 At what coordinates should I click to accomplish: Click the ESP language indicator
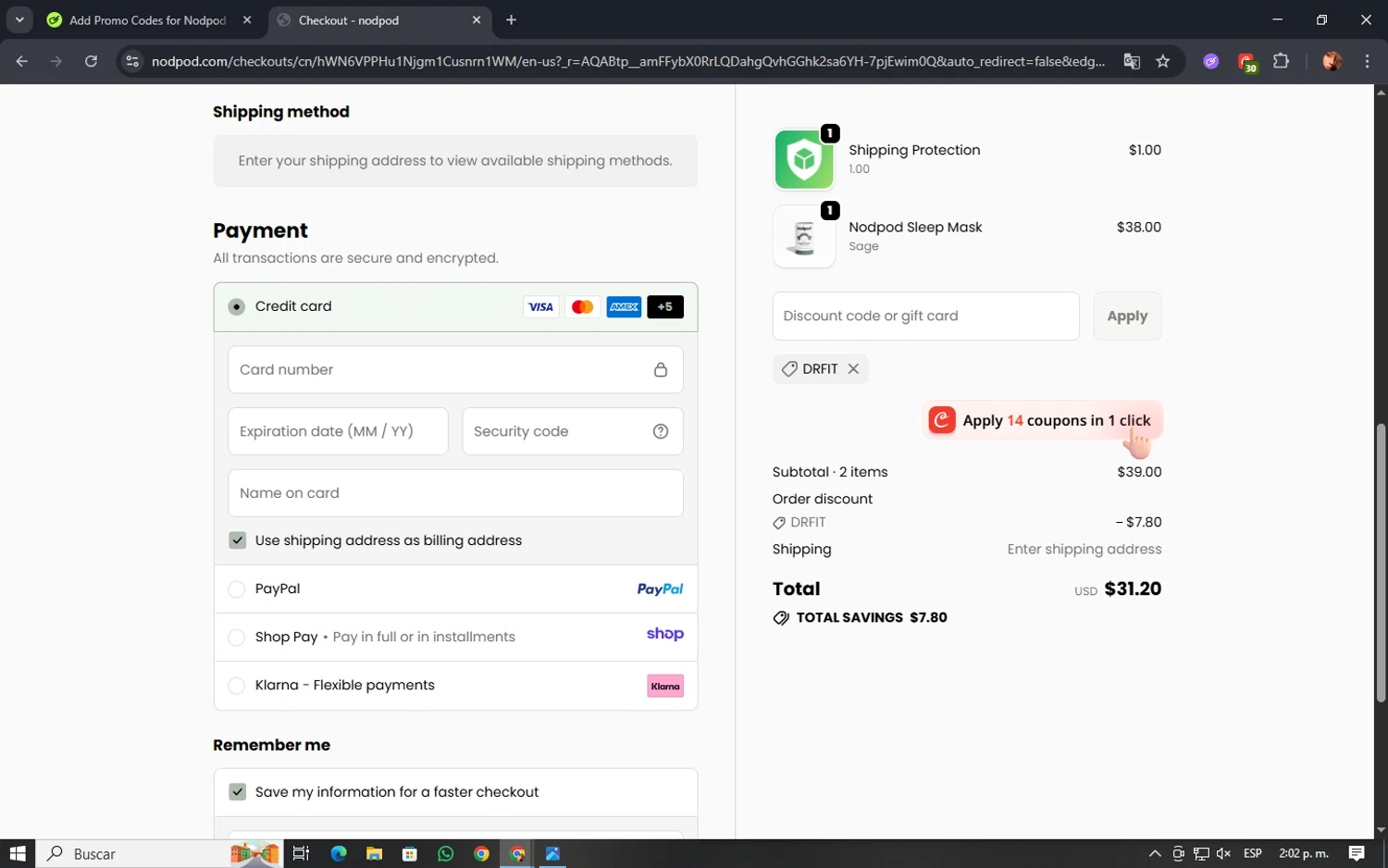[1252, 853]
